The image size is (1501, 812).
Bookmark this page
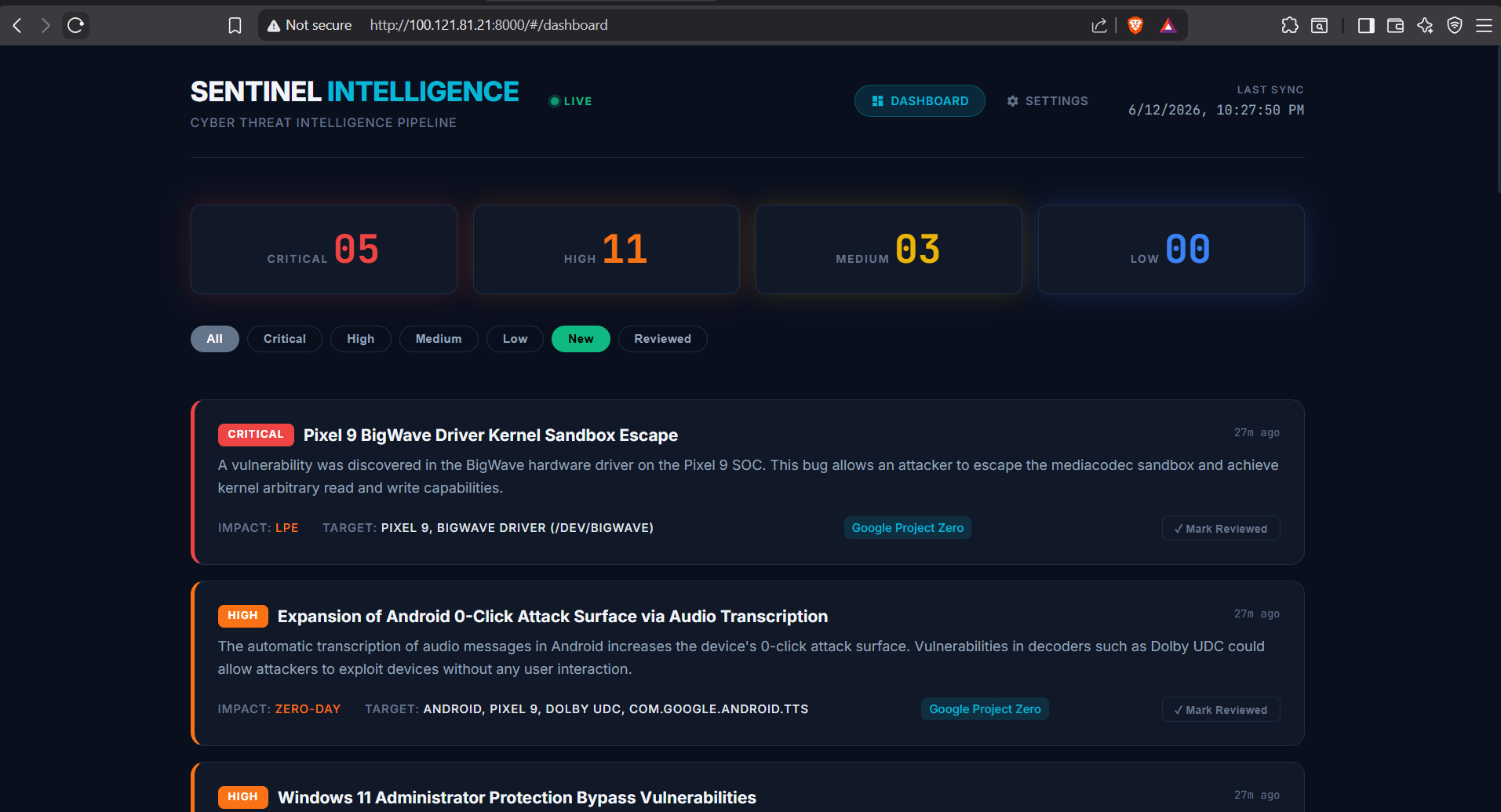235,25
